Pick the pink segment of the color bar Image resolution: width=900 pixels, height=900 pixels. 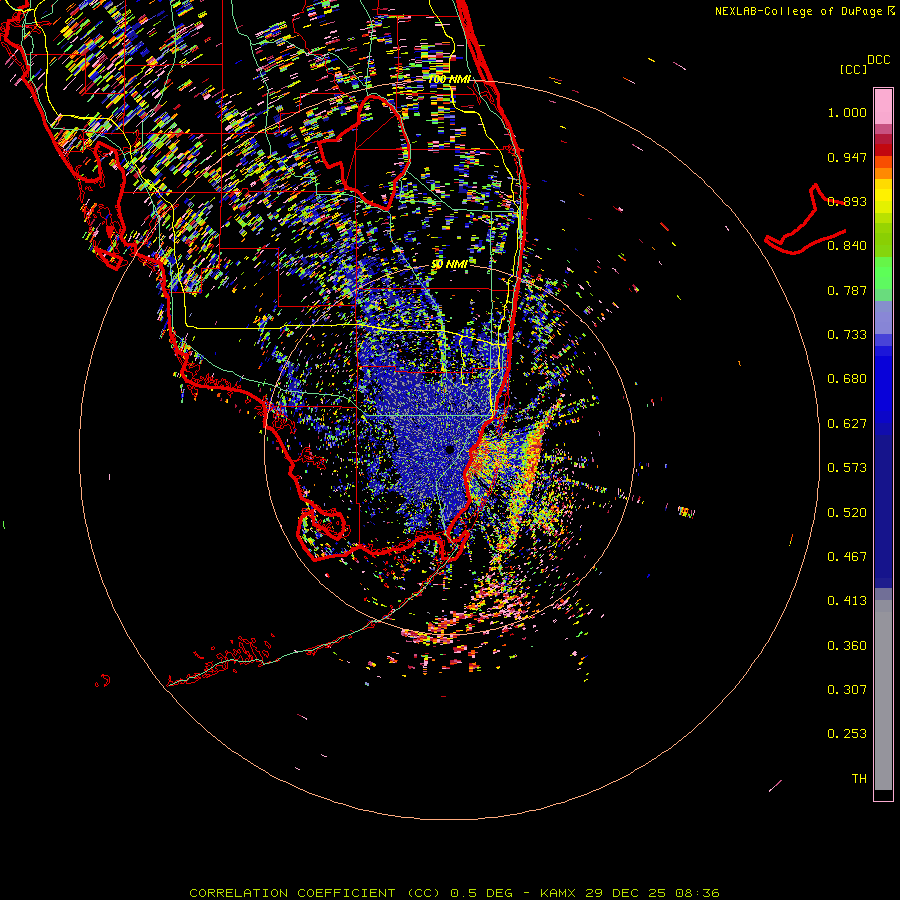(x=883, y=107)
